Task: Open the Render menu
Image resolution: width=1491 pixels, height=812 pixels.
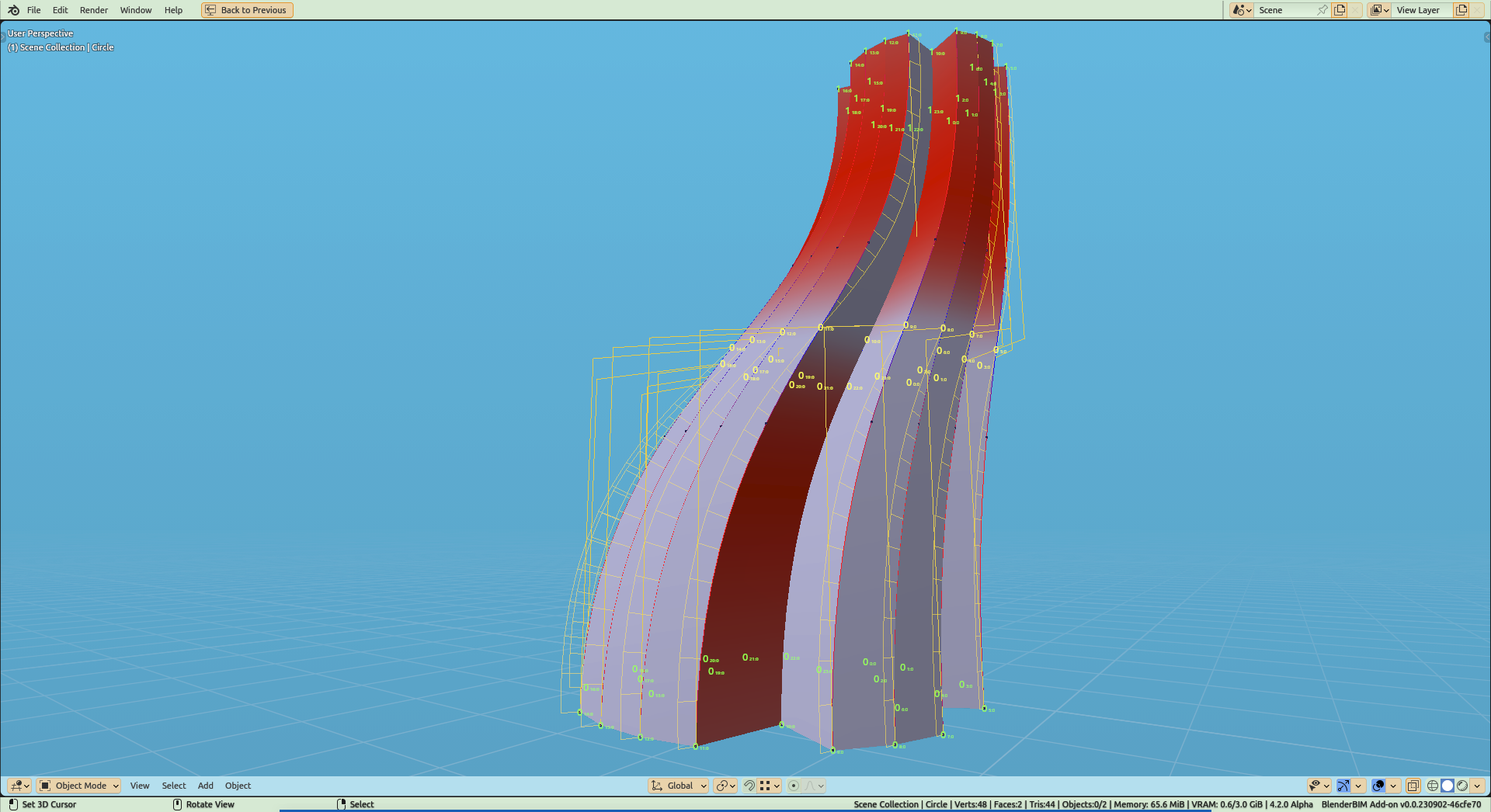Action: (x=94, y=10)
